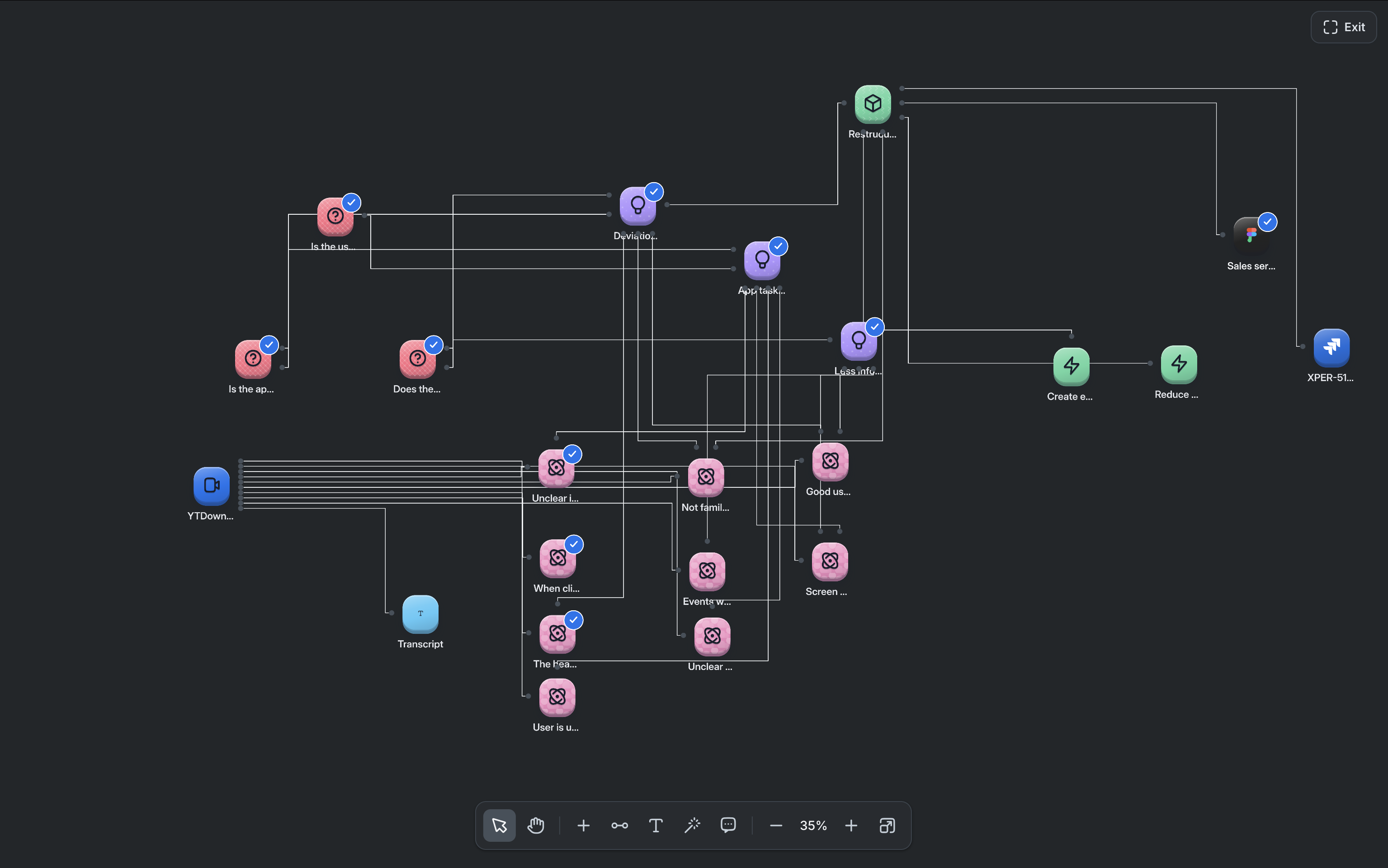Zoom in using the plus next to 35%
The image size is (1388, 868).
851,826
